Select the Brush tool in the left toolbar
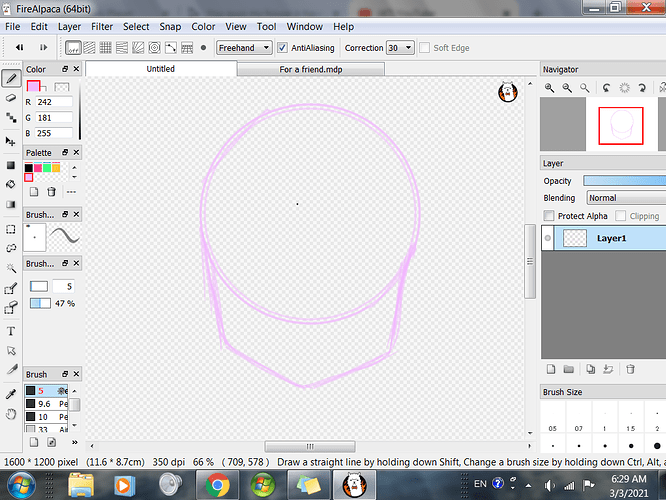The width and height of the screenshot is (666, 500). 11,78
